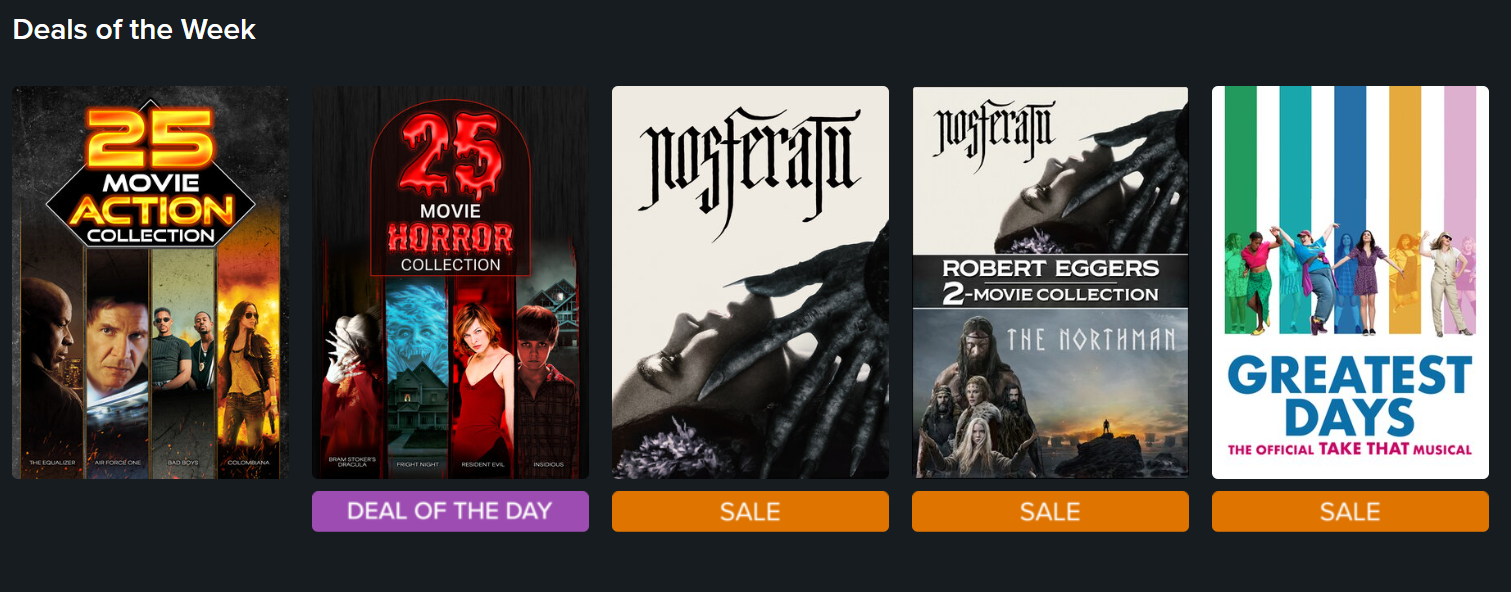Open the 25 Movie Horror Collection poster
The height and width of the screenshot is (592, 1511).
coord(450,282)
